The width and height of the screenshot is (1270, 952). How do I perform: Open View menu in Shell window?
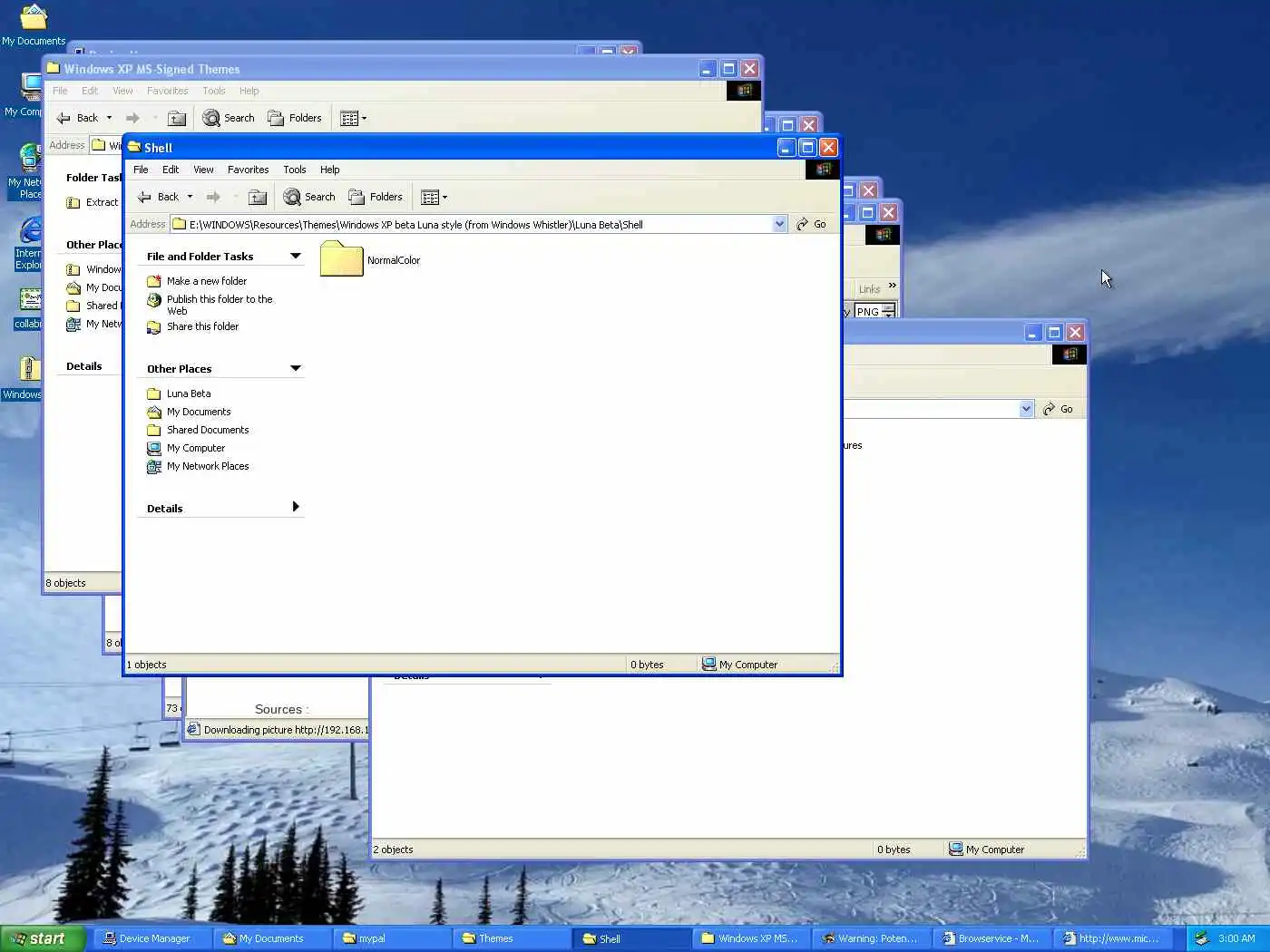[x=203, y=170]
